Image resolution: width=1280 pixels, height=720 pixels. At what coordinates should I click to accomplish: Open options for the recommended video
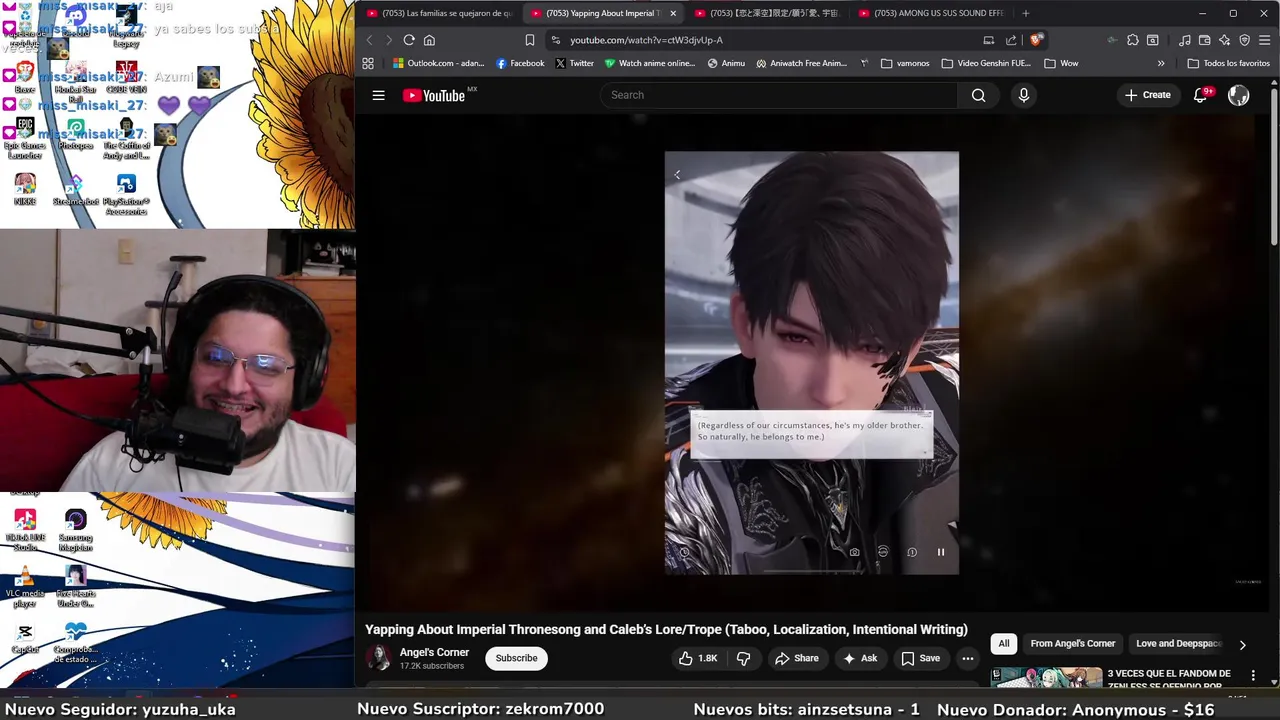pos(1253,676)
